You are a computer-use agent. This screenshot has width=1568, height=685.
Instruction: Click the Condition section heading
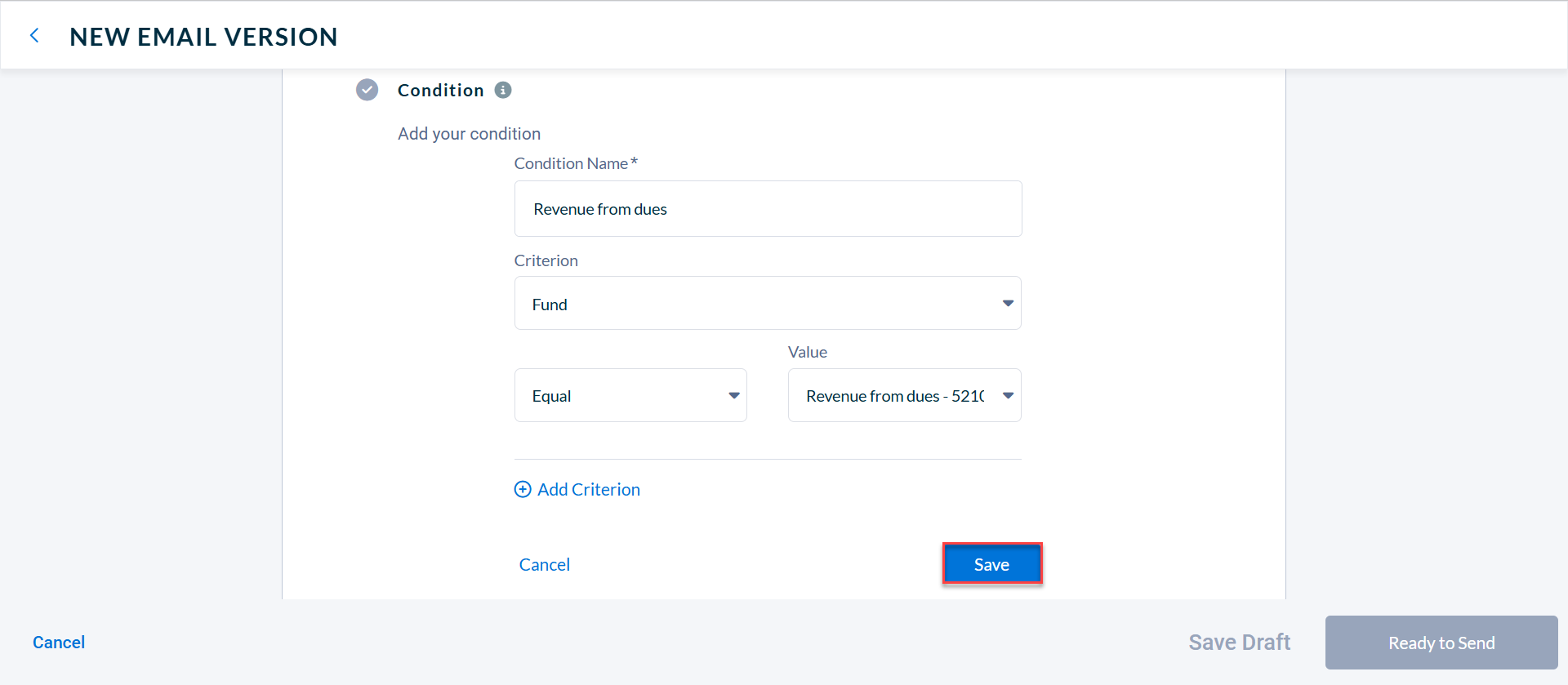(441, 90)
